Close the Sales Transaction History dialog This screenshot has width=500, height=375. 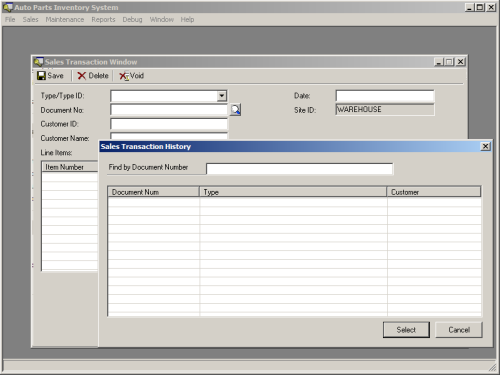tap(486, 146)
